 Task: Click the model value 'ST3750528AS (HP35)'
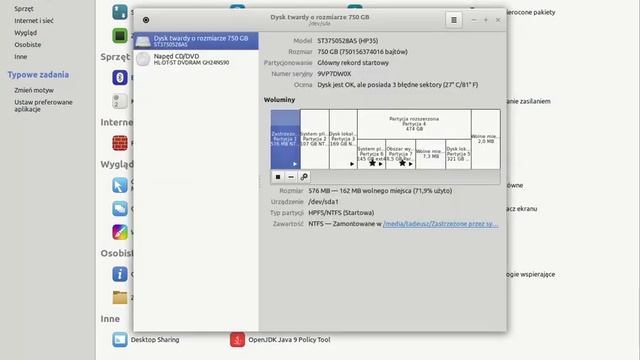tap(348, 41)
